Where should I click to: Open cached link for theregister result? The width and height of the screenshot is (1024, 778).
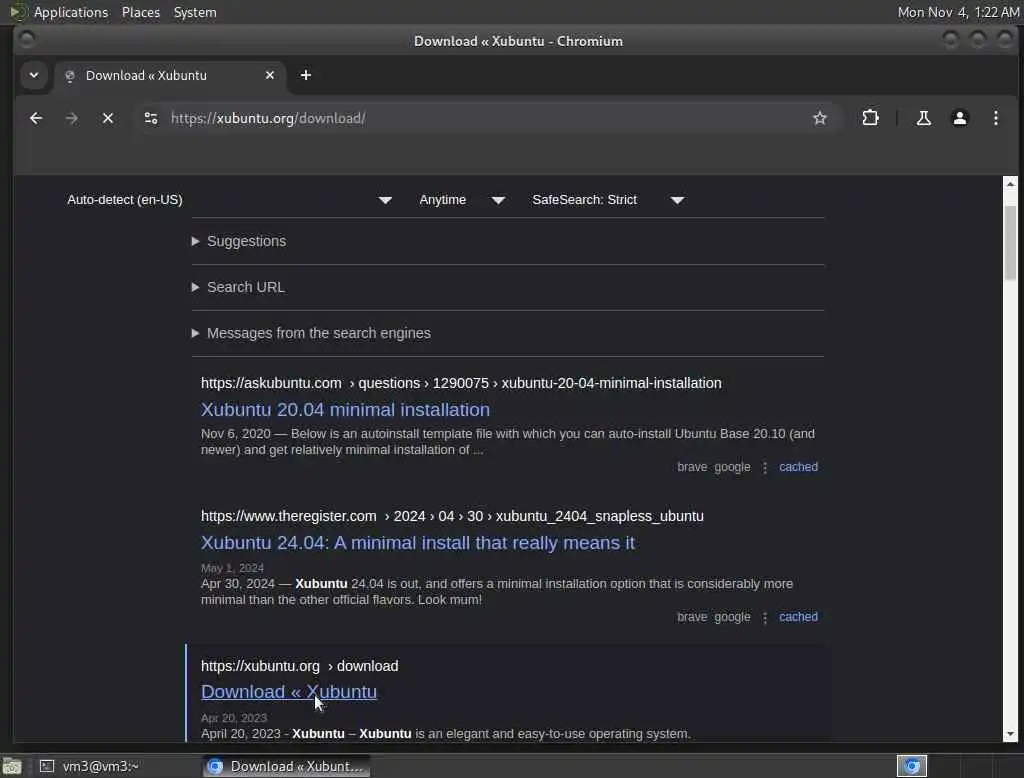point(798,617)
